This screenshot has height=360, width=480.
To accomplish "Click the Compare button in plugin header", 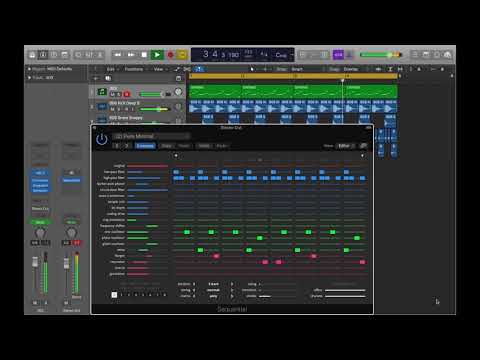I will (145, 146).
